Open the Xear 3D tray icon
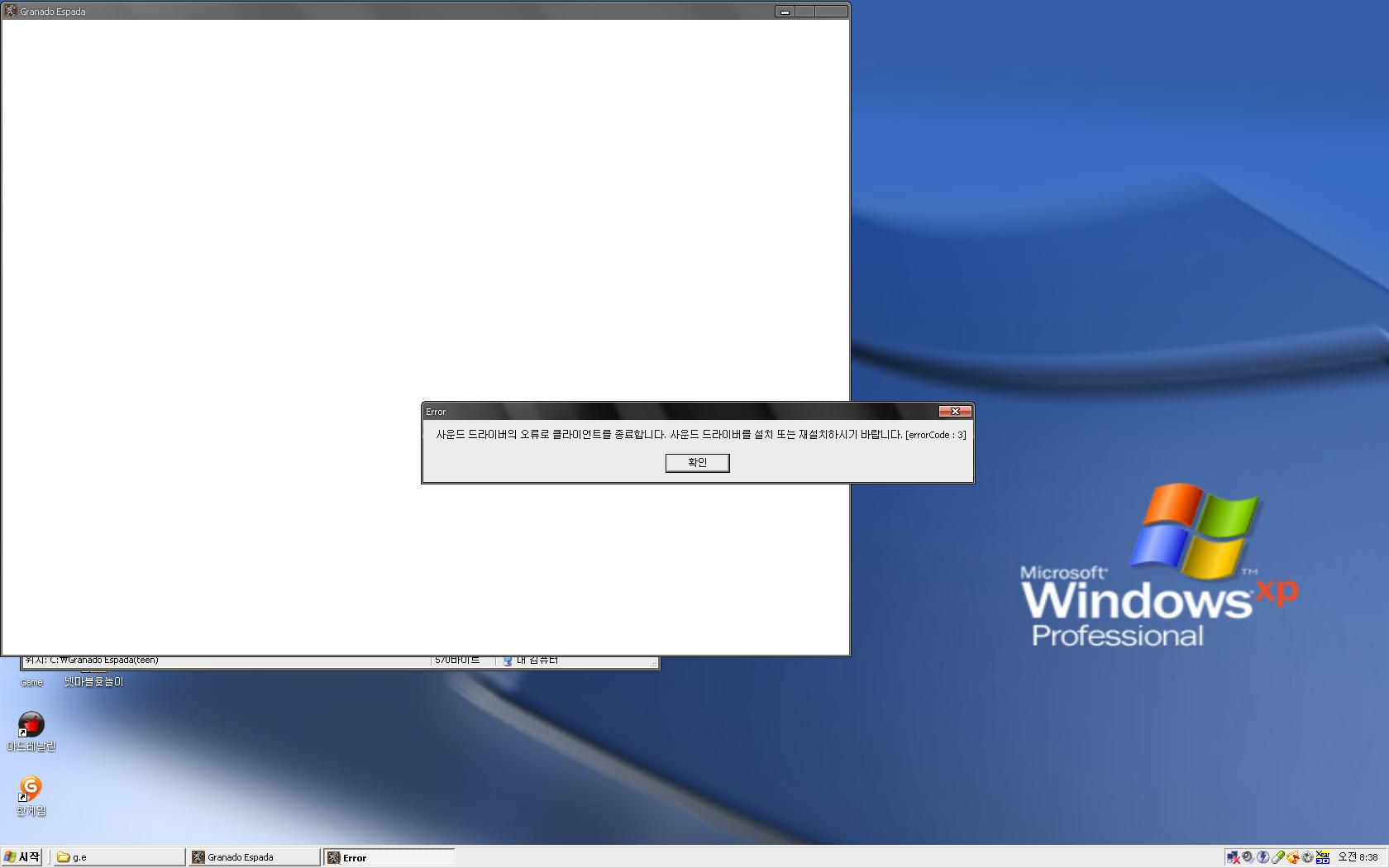 (1323, 857)
